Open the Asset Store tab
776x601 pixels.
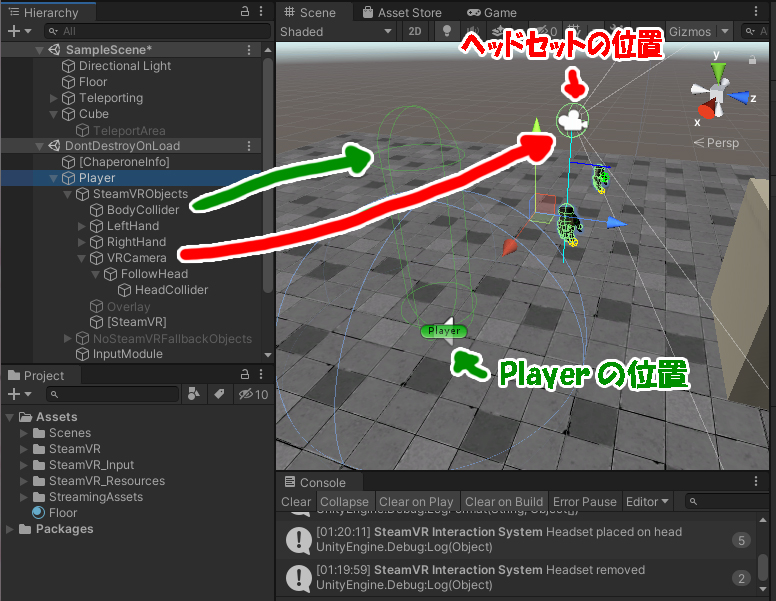[402, 12]
